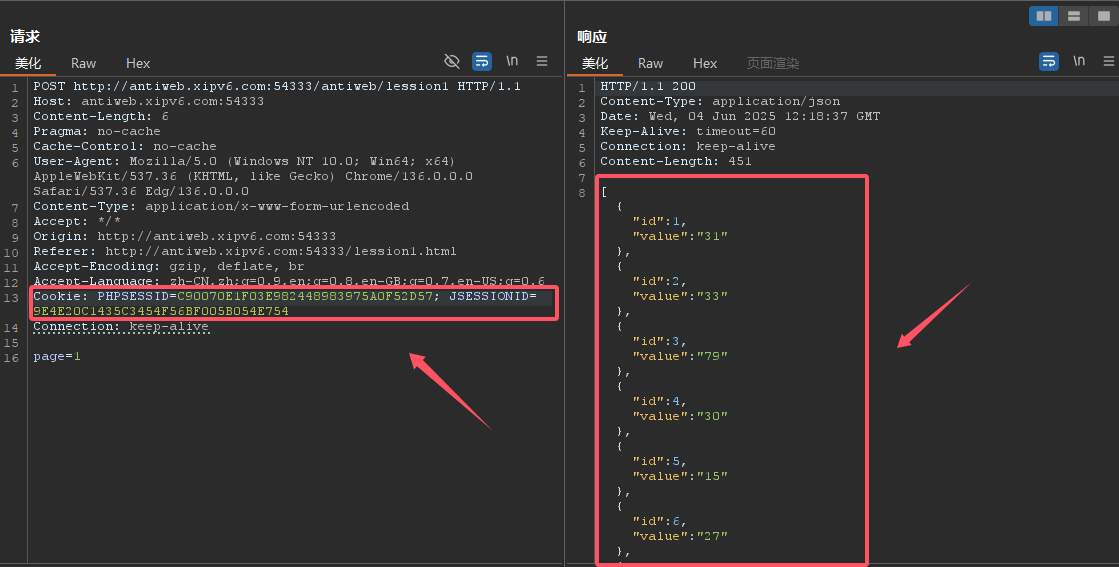Image resolution: width=1119 pixels, height=567 pixels.
Task: Click the page=1 body parameter
Action: pyautogui.click(x=57, y=357)
